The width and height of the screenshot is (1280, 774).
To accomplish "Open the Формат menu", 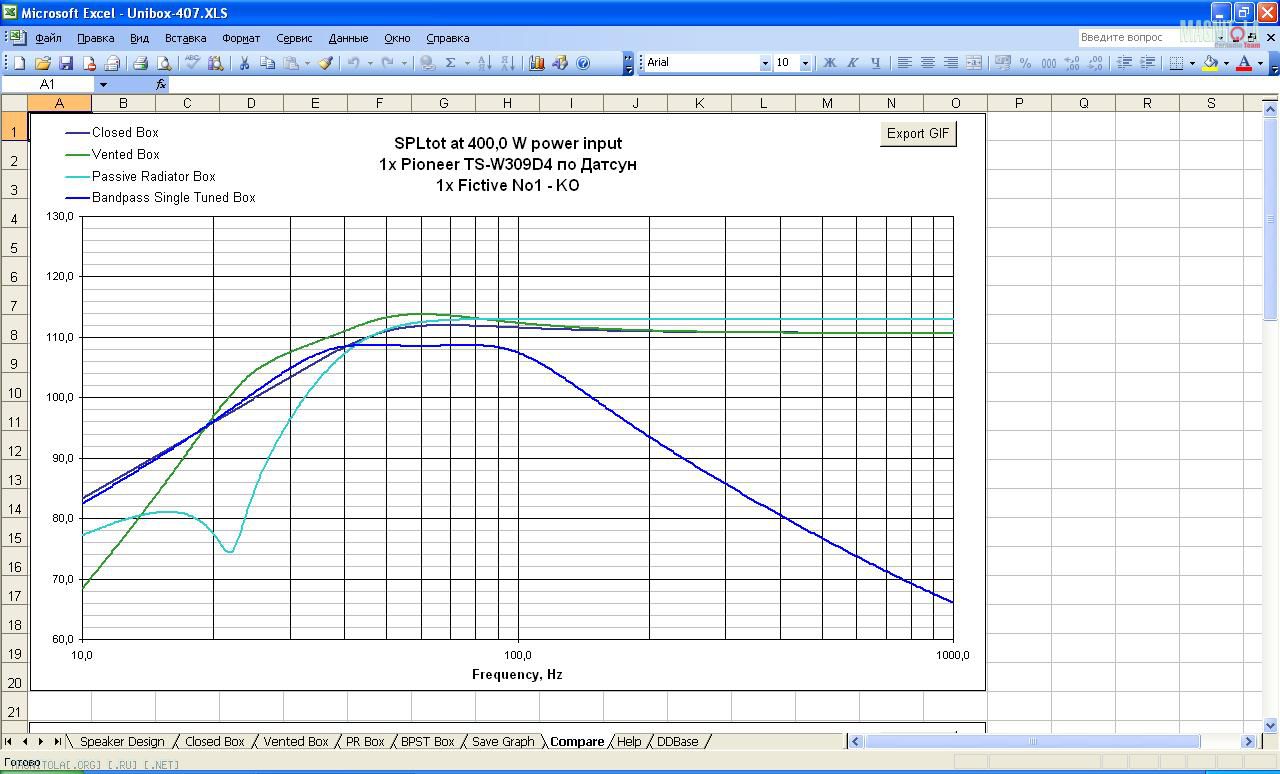I will click(x=240, y=38).
